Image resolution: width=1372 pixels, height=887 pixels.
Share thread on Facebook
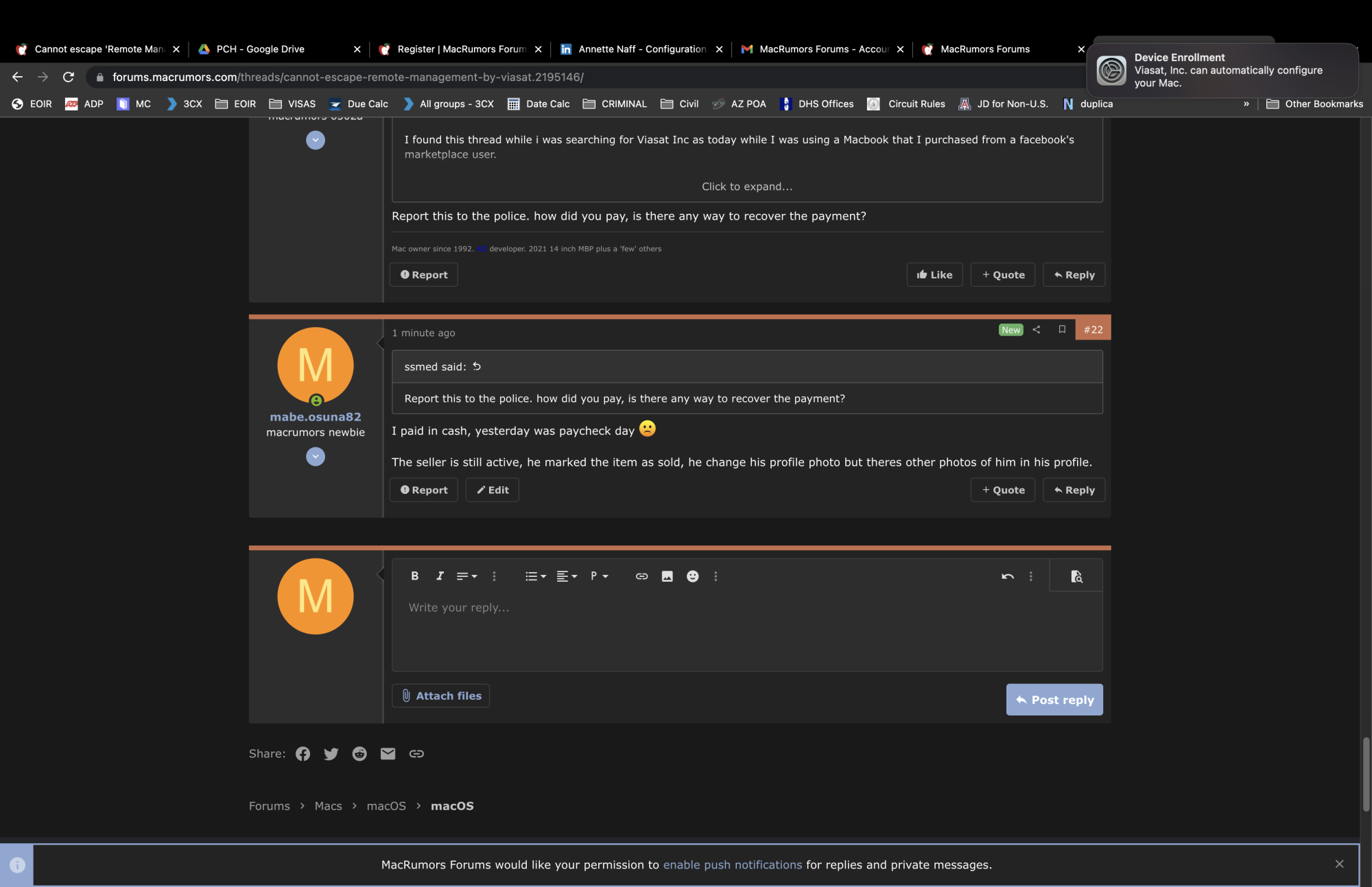coord(303,753)
